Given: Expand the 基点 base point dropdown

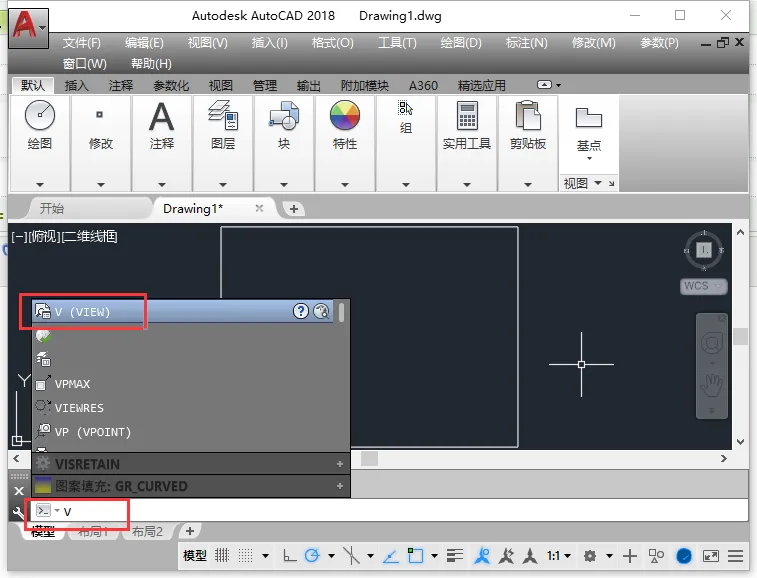Looking at the screenshot, I should [x=589, y=158].
